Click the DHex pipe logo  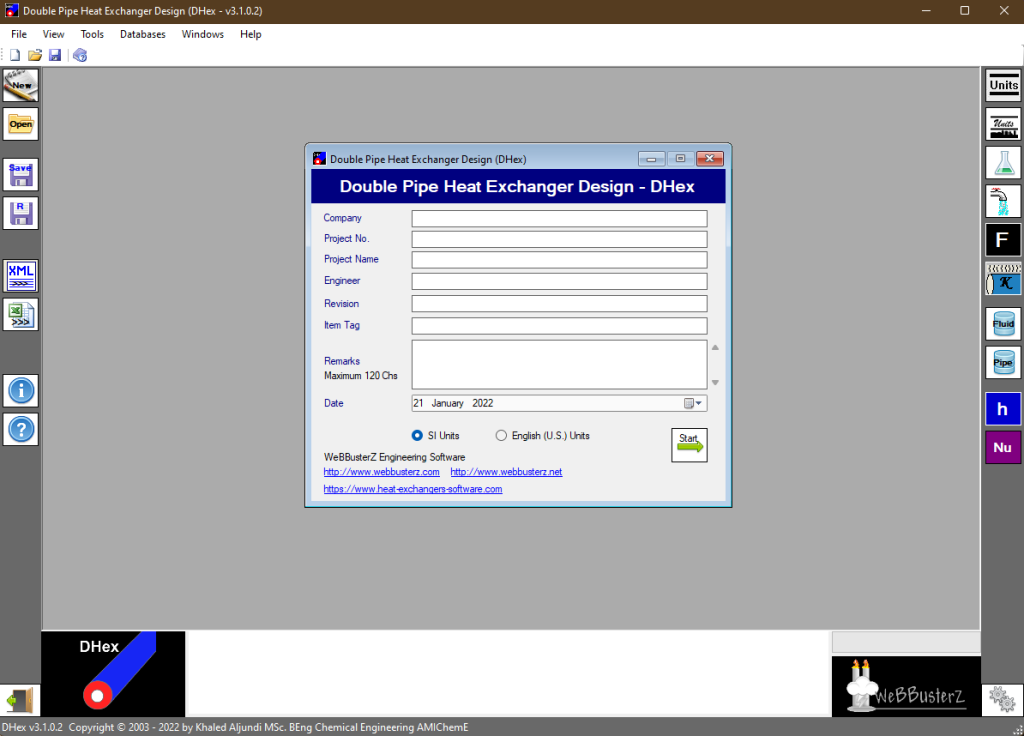point(113,673)
